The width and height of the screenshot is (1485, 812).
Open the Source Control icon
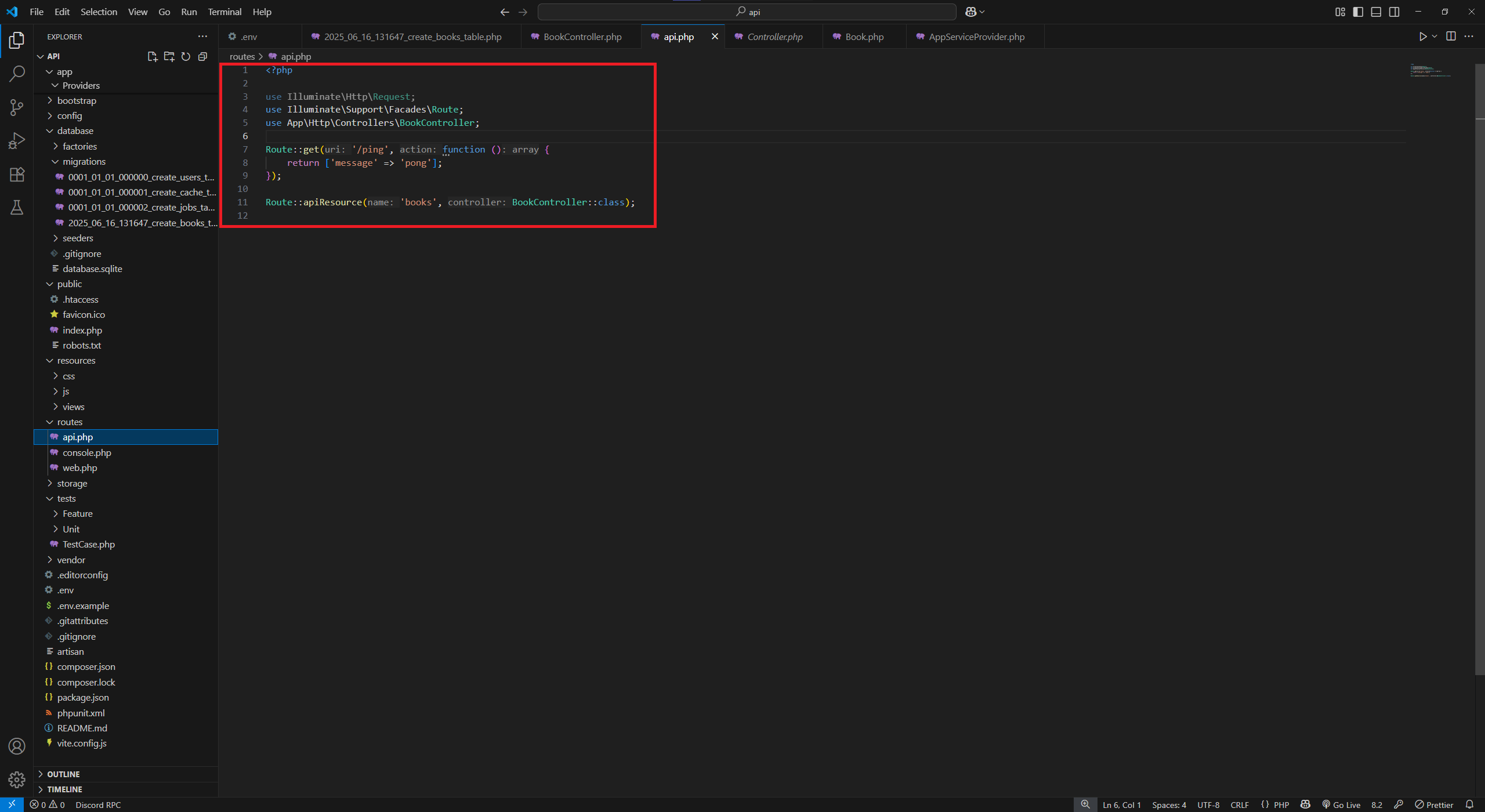coord(17,107)
